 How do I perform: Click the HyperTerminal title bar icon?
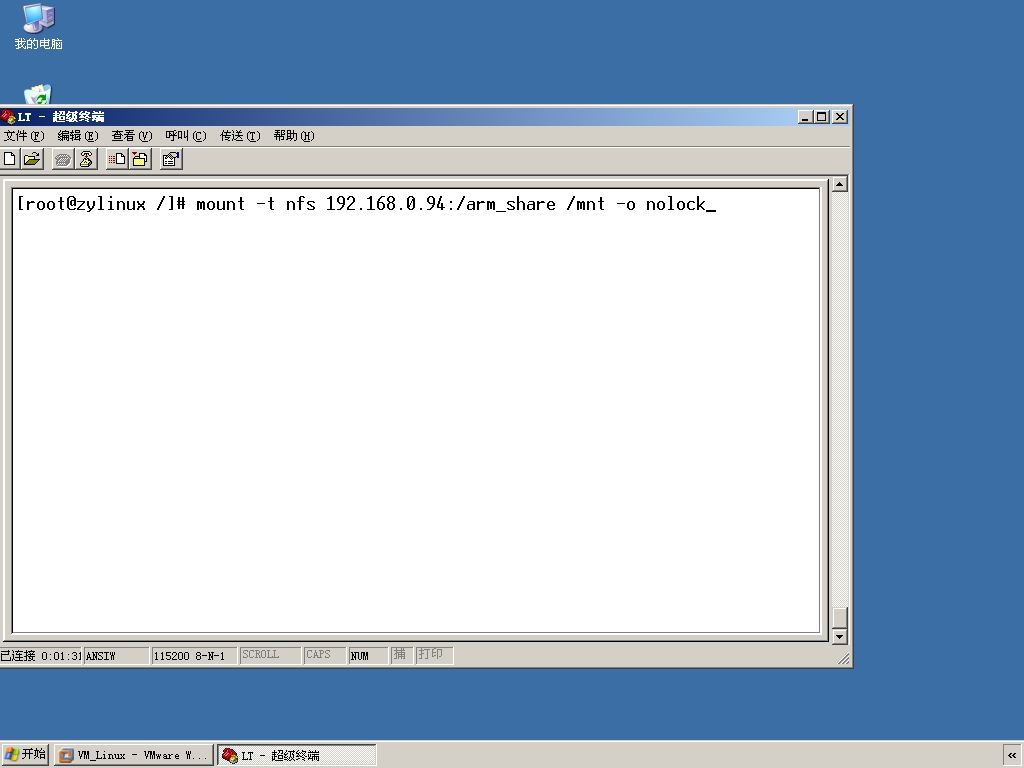click(8, 117)
